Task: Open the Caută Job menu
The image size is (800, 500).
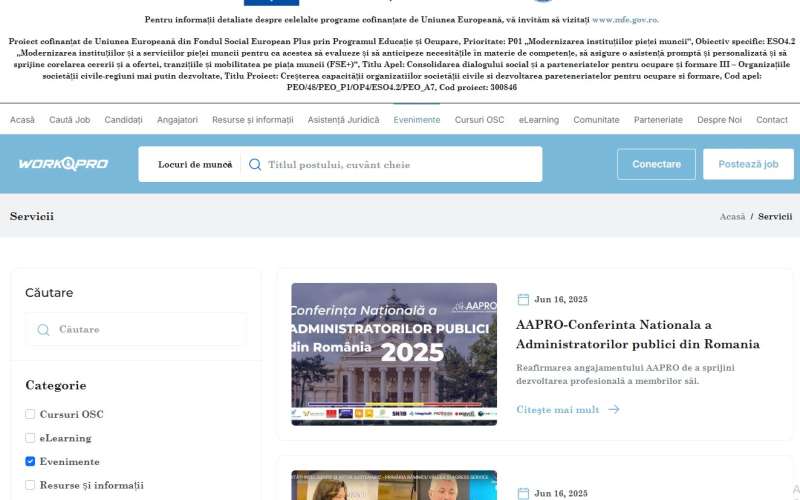Action: click(x=69, y=120)
